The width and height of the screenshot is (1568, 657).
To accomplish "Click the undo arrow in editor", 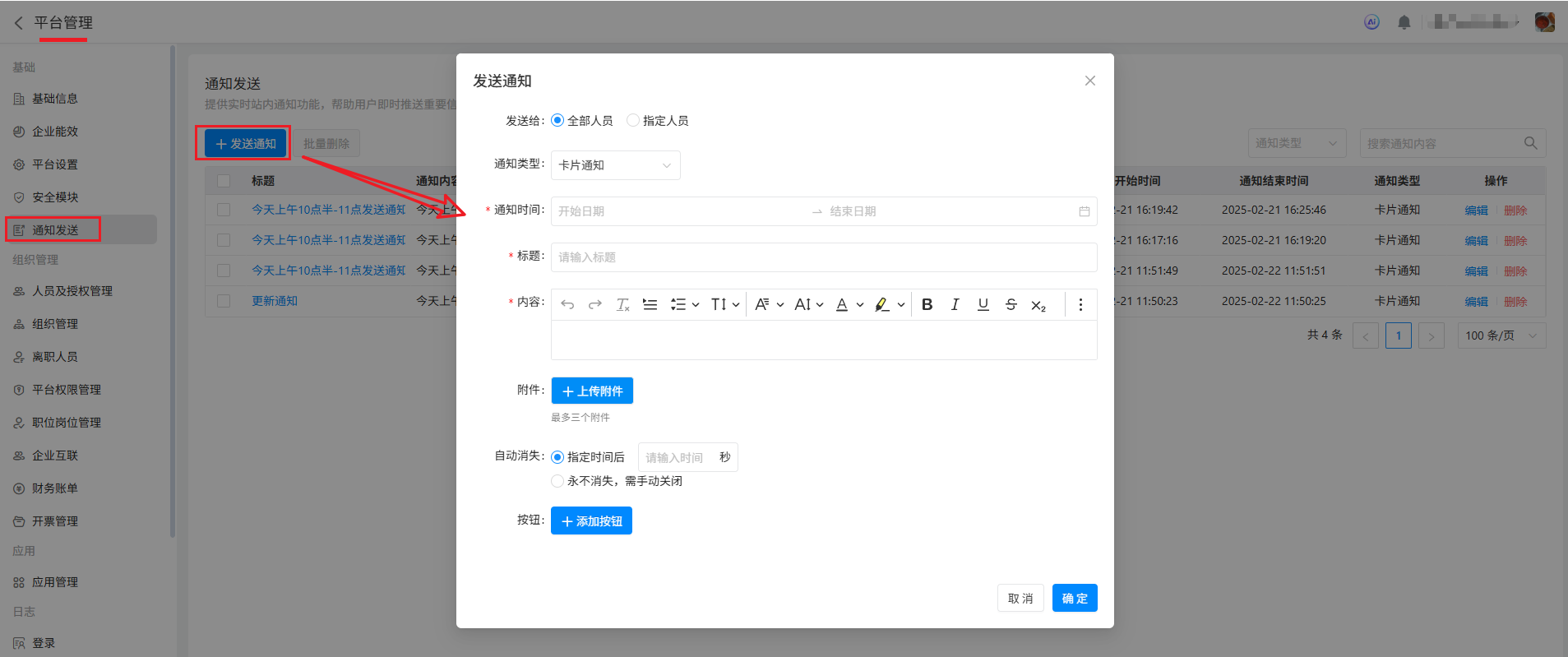I will pyautogui.click(x=567, y=304).
